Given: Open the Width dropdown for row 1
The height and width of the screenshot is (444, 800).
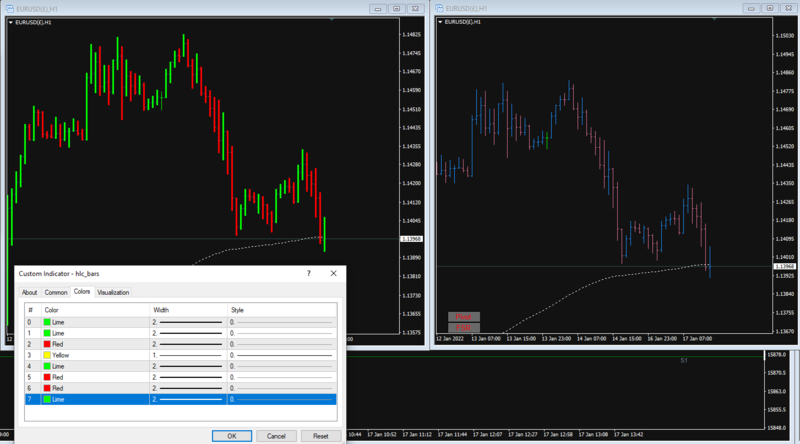Looking at the screenshot, I should [188, 333].
